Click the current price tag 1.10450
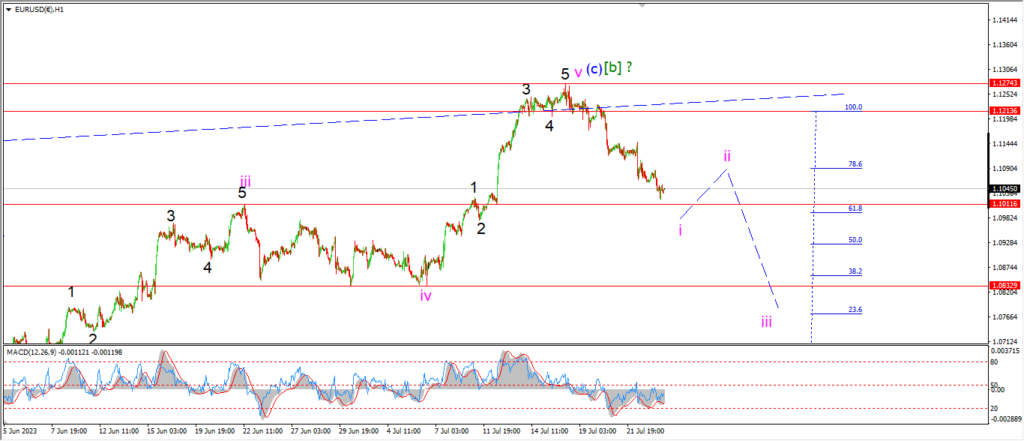Viewport: 1024px width, 441px height. tap(1002, 188)
